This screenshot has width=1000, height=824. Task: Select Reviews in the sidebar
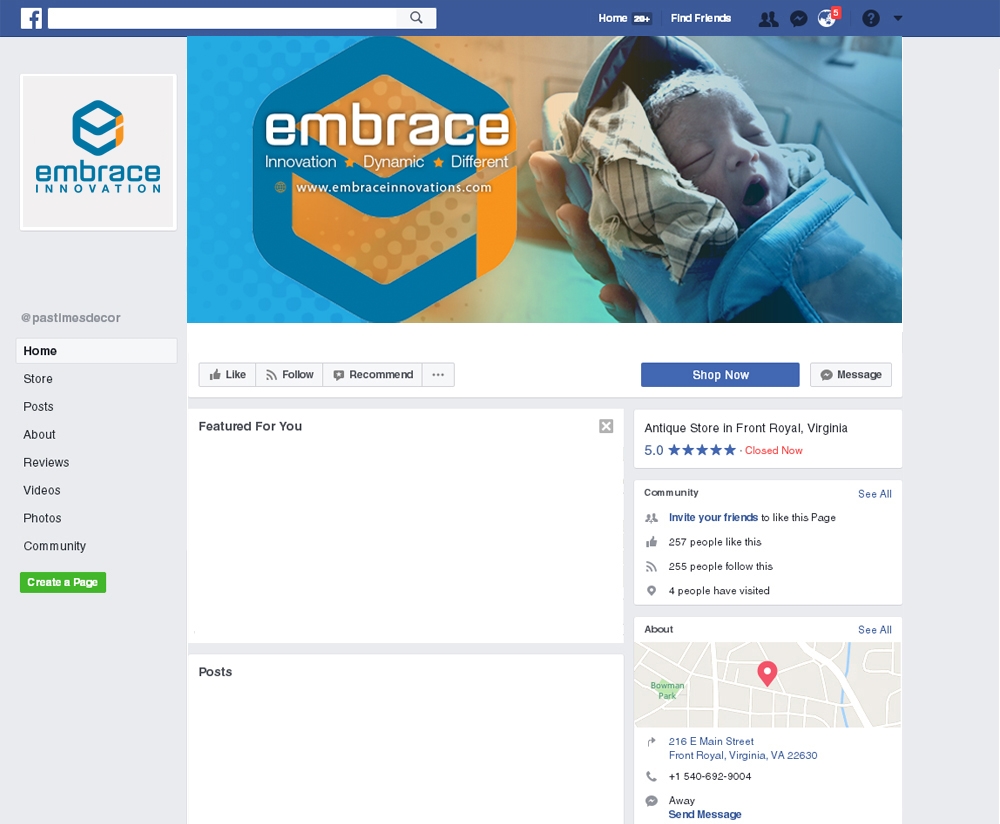pyautogui.click(x=46, y=462)
